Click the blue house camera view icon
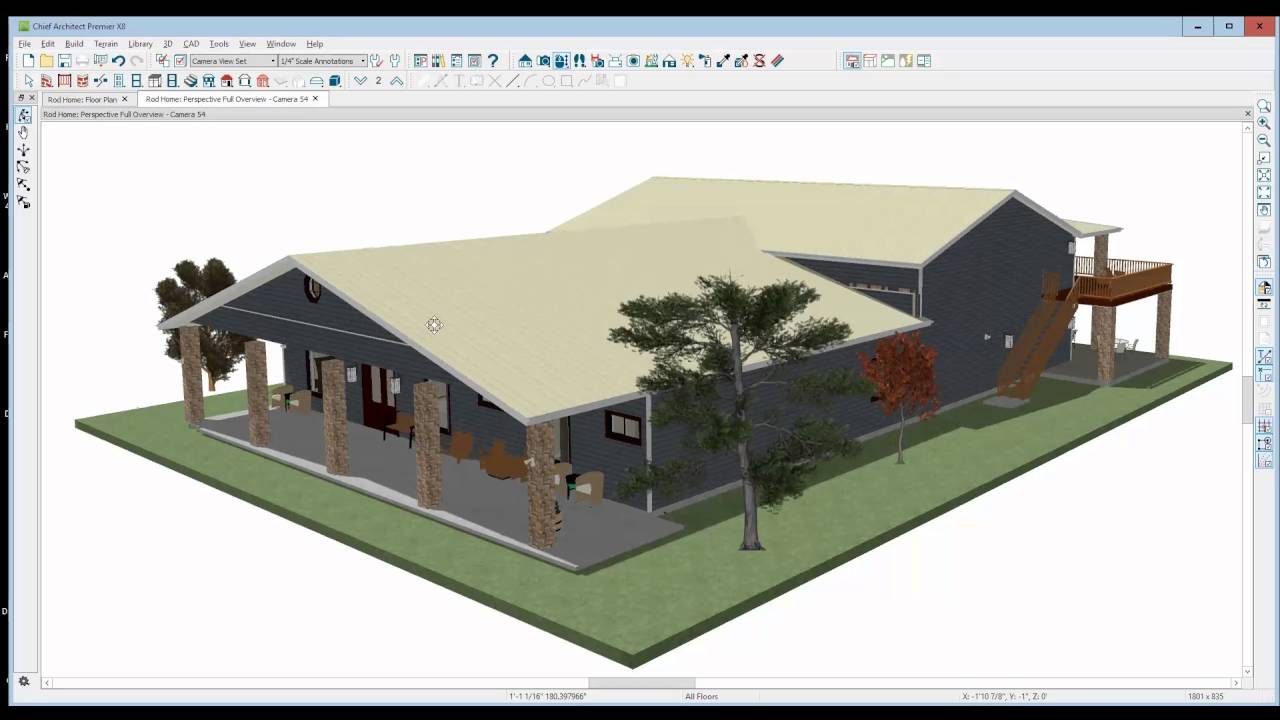1280x720 pixels. (x=524, y=61)
